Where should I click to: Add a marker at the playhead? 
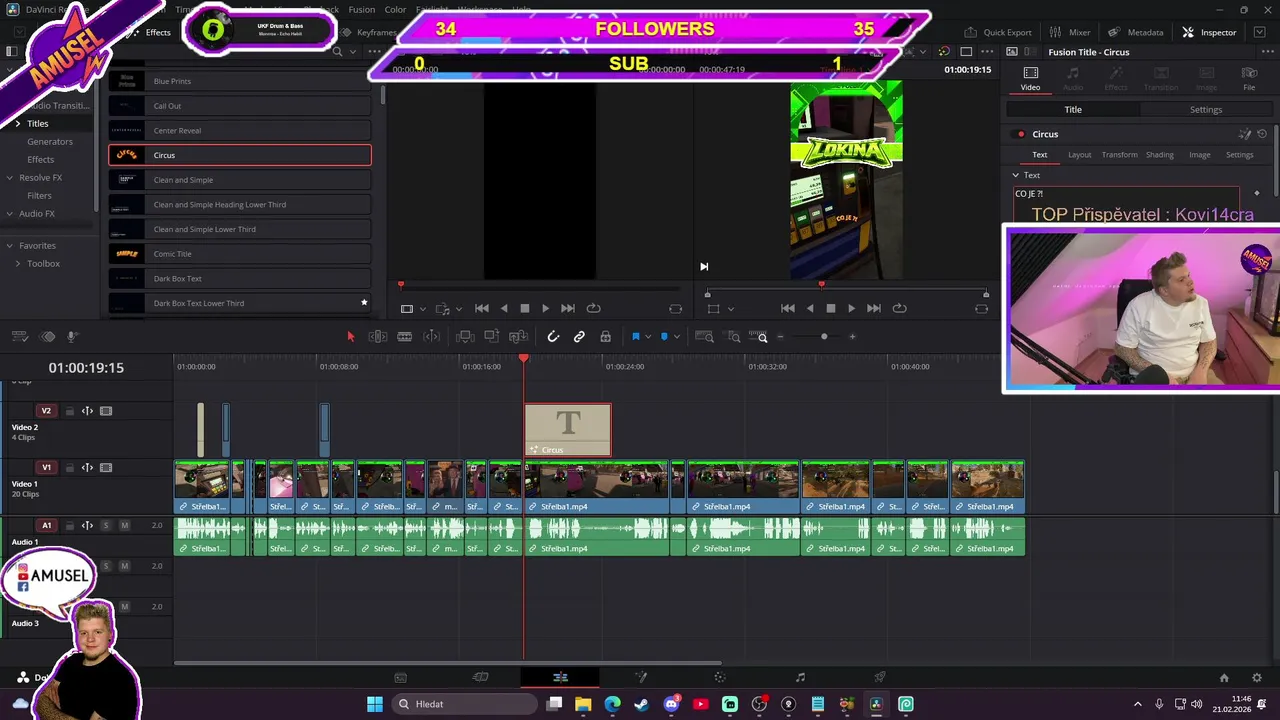[664, 337]
